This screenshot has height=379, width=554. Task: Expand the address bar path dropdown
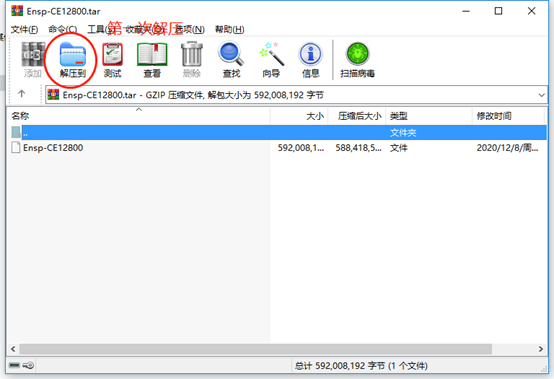[541, 95]
